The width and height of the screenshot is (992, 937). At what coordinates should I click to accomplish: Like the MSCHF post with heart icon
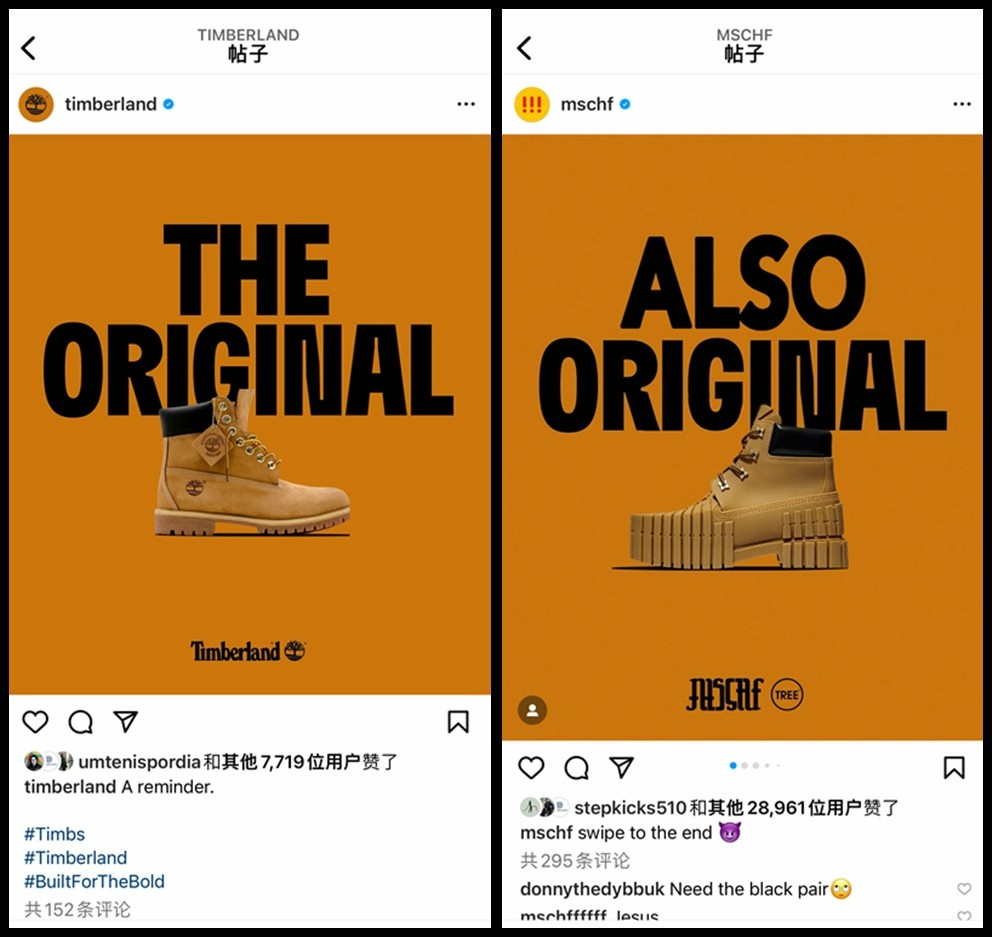(x=531, y=767)
